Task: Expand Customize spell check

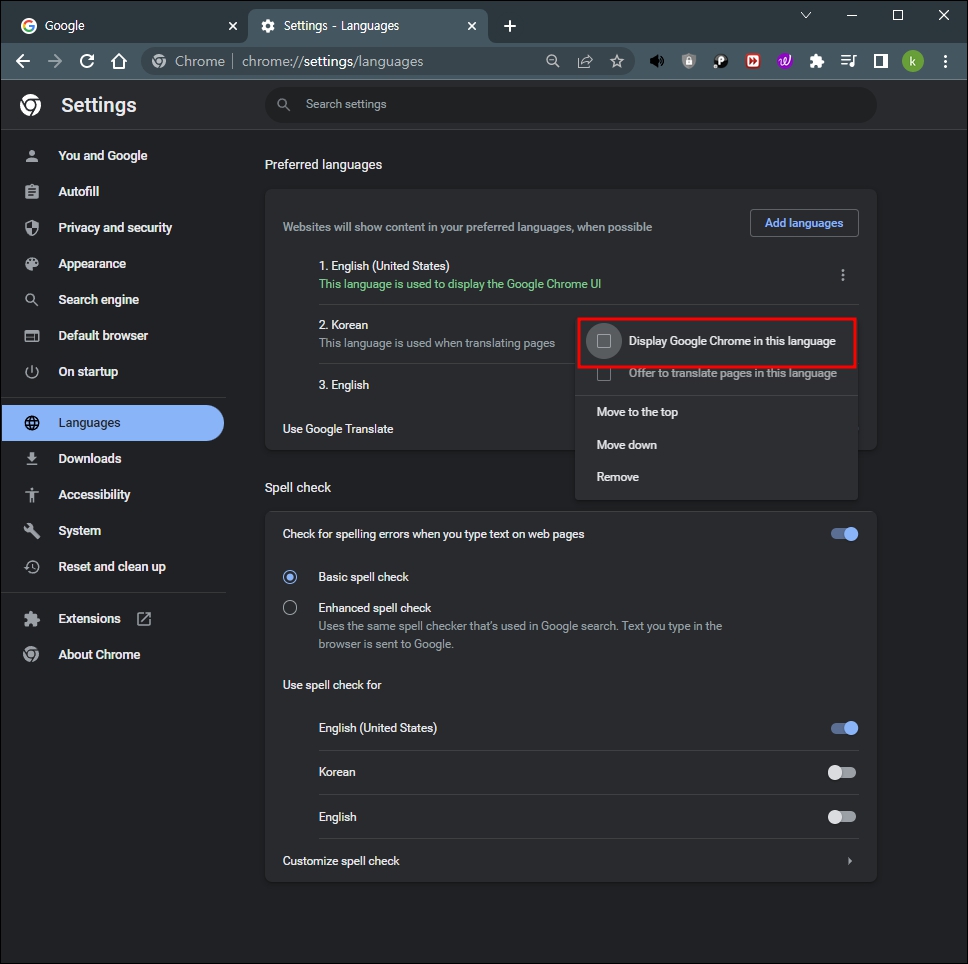Action: coord(570,861)
